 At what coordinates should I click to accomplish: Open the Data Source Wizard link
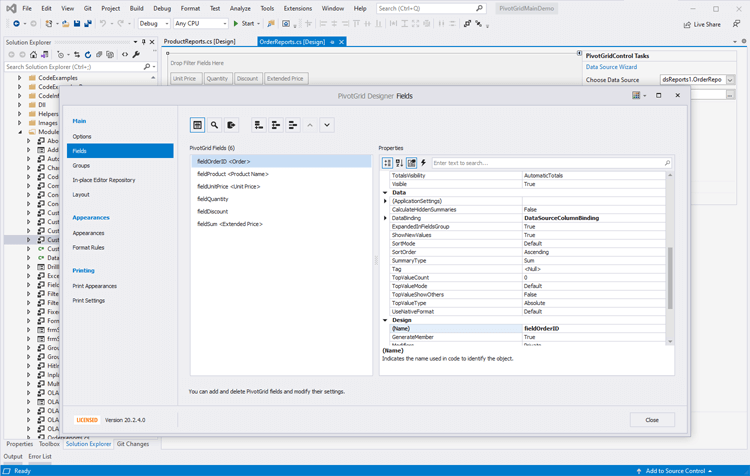(x=611, y=67)
